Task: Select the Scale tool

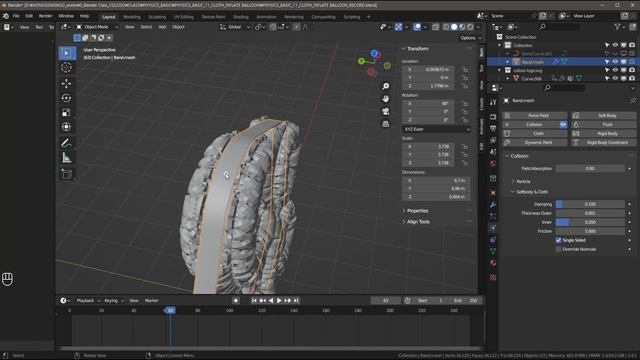Action: 67,112
